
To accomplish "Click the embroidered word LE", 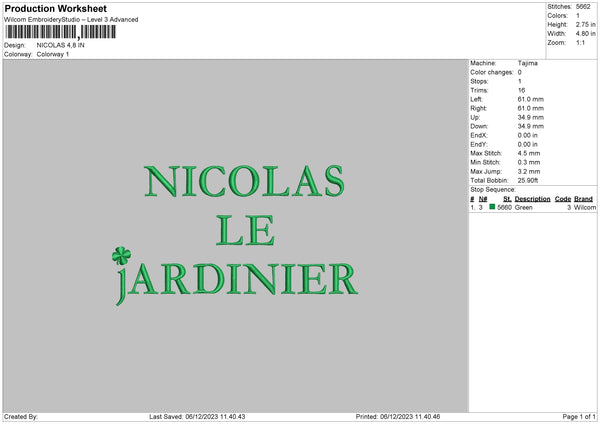I will tap(245, 230).
